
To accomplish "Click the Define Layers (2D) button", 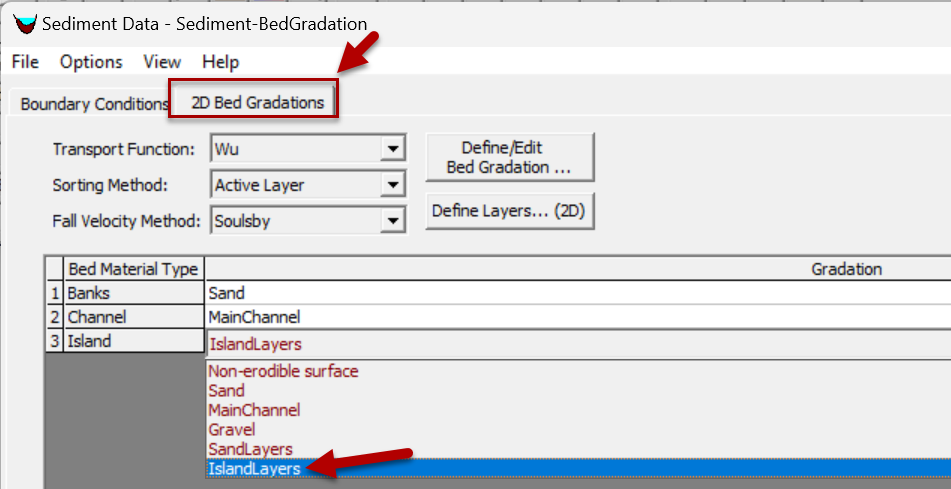I will tap(509, 211).
